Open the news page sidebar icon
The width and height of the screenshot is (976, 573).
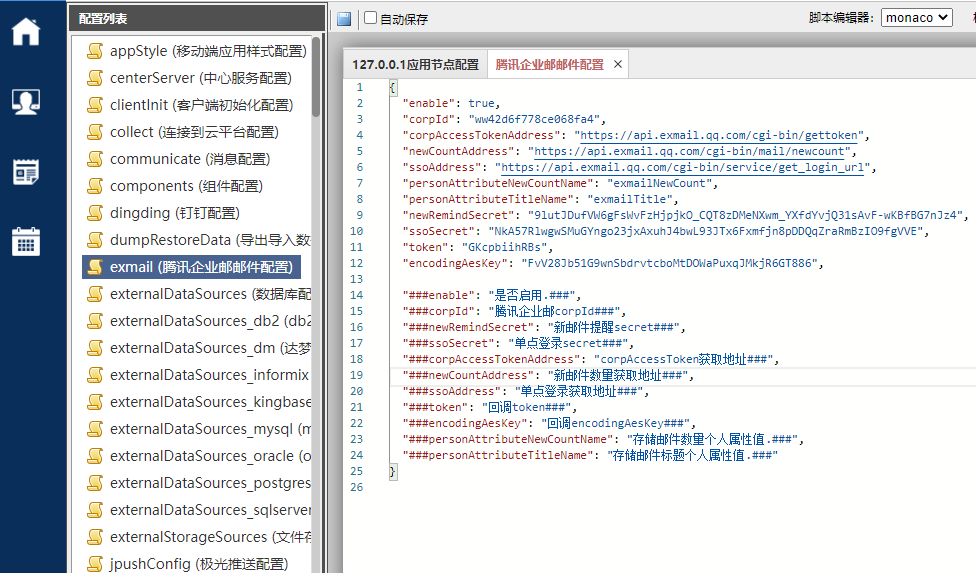[26, 172]
